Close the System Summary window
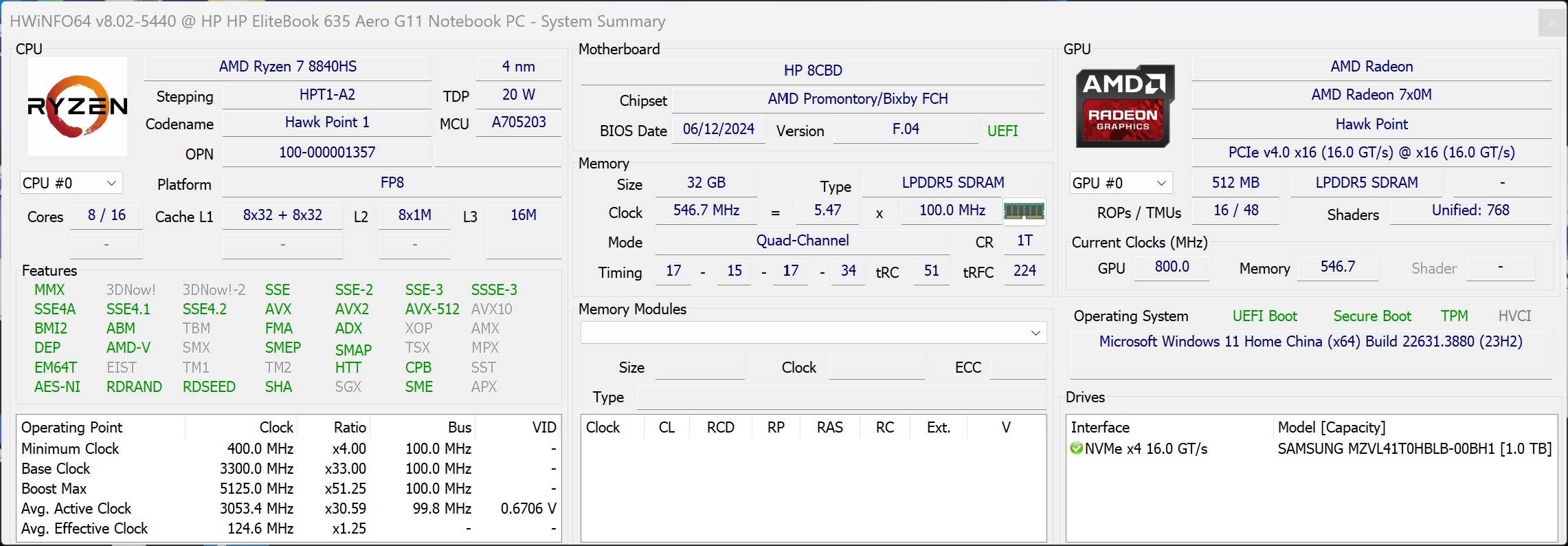 pyautogui.click(x=1551, y=23)
